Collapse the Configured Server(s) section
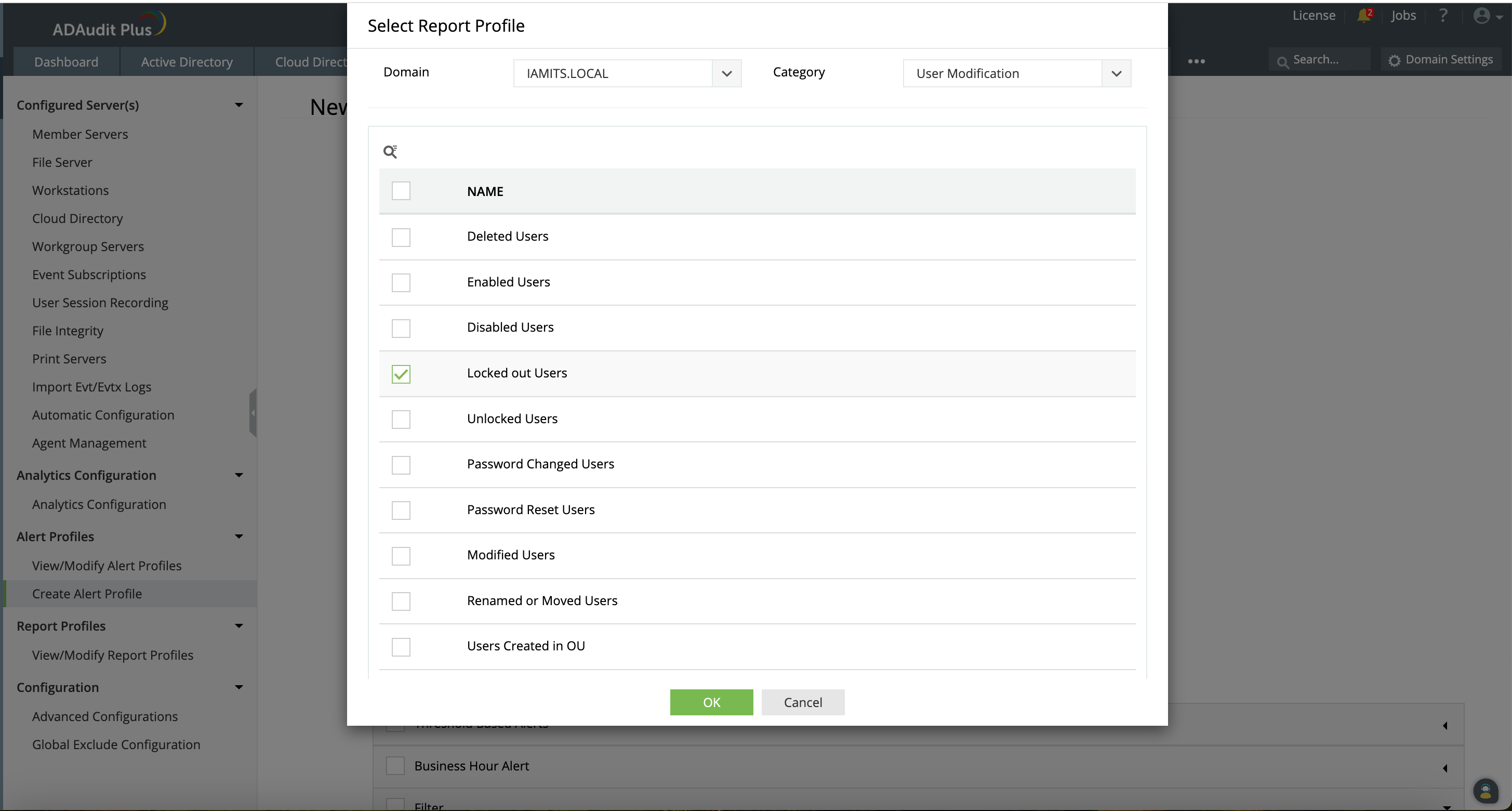Viewport: 1512px width, 811px height. pyautogui.click(x=238, y=105)
